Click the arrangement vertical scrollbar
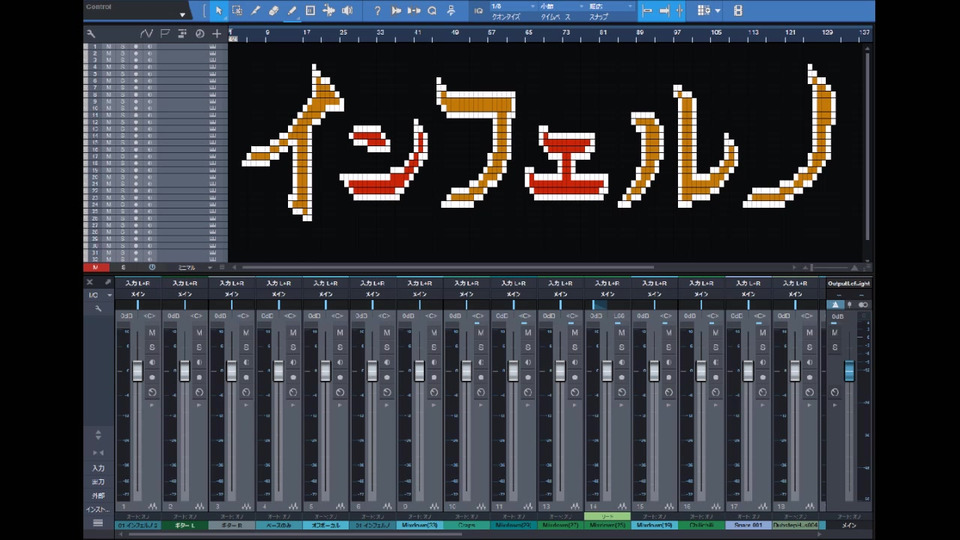 [868, 147]
